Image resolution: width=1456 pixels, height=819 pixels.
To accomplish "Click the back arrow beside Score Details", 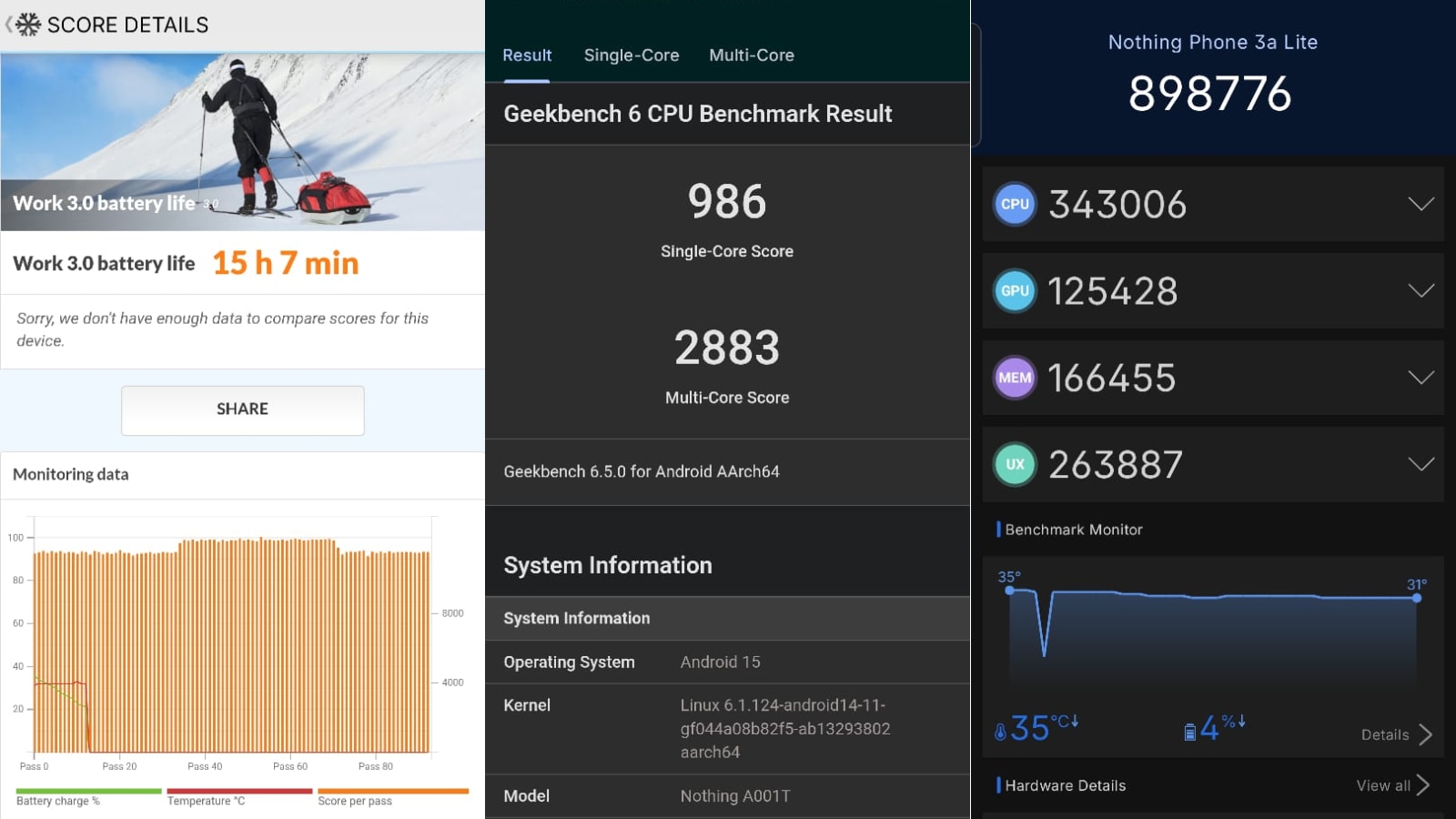I will [9, 25].
